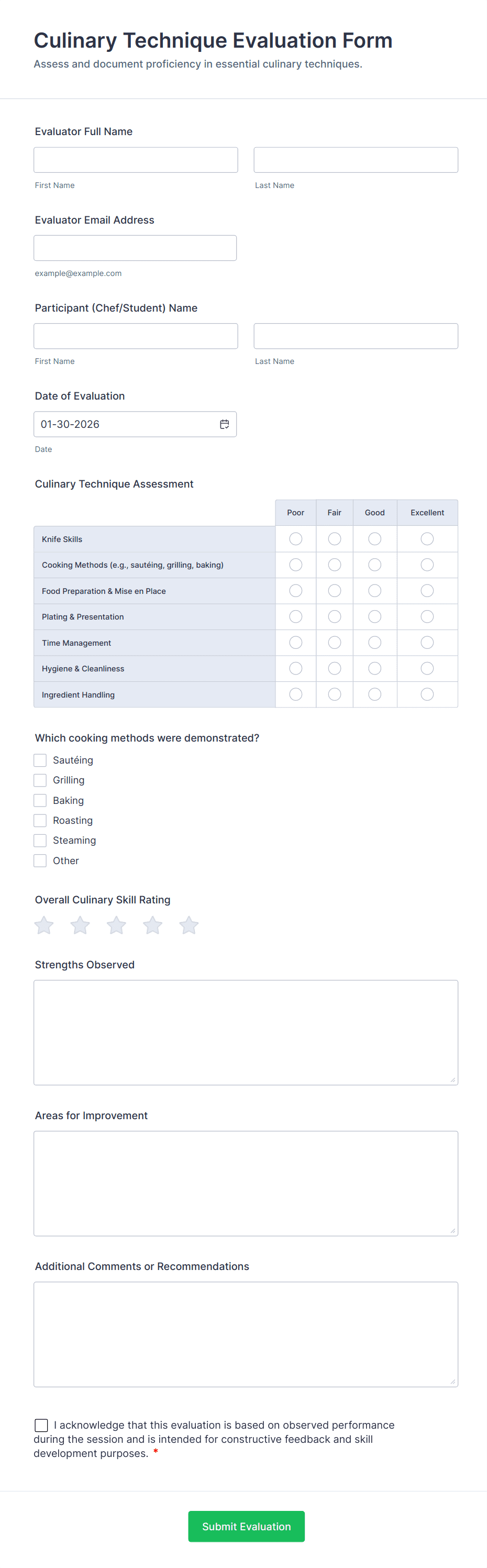The image size is (487, 1568).
Task: Select the Steaming checkbox
Action: [40, 840]
